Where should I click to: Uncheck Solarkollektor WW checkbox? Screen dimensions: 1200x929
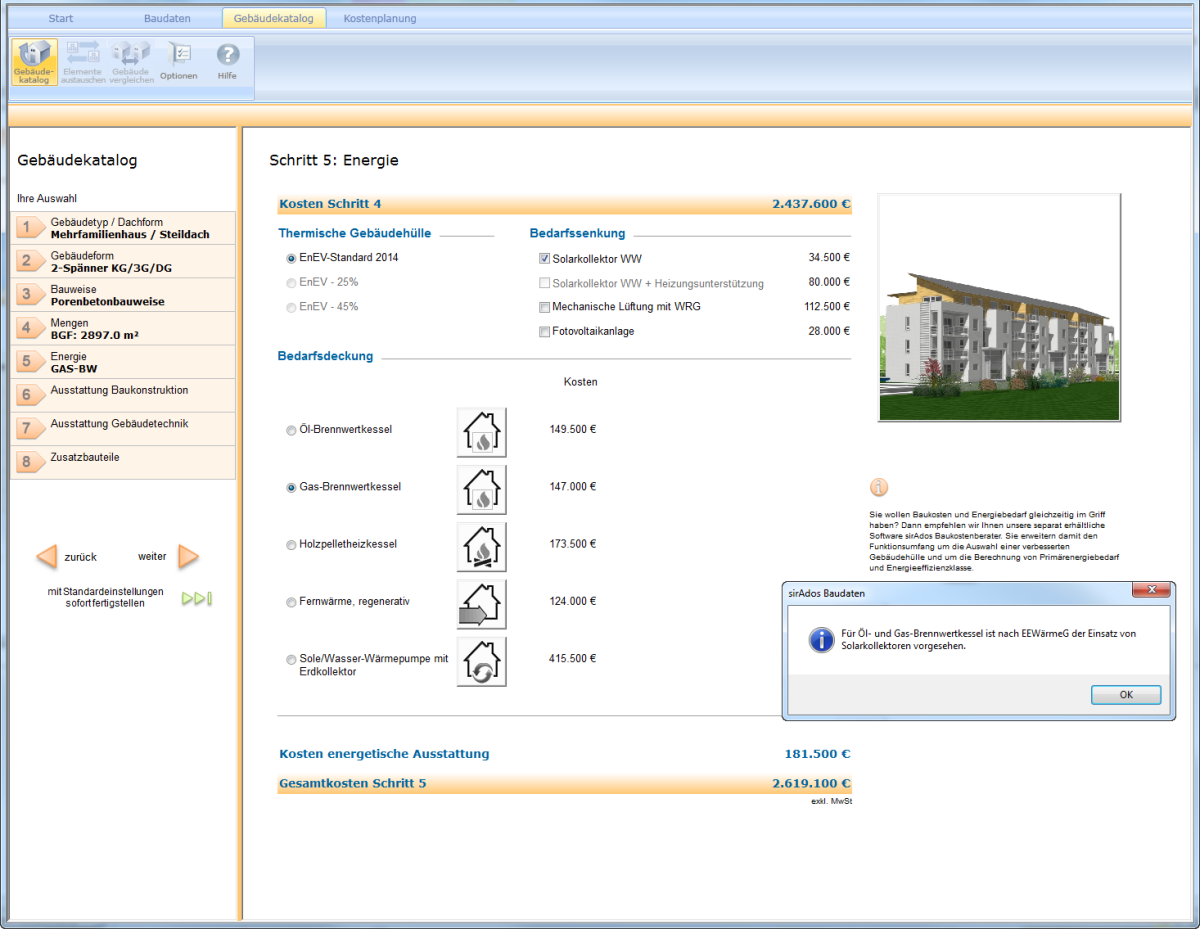coord(545,258)
